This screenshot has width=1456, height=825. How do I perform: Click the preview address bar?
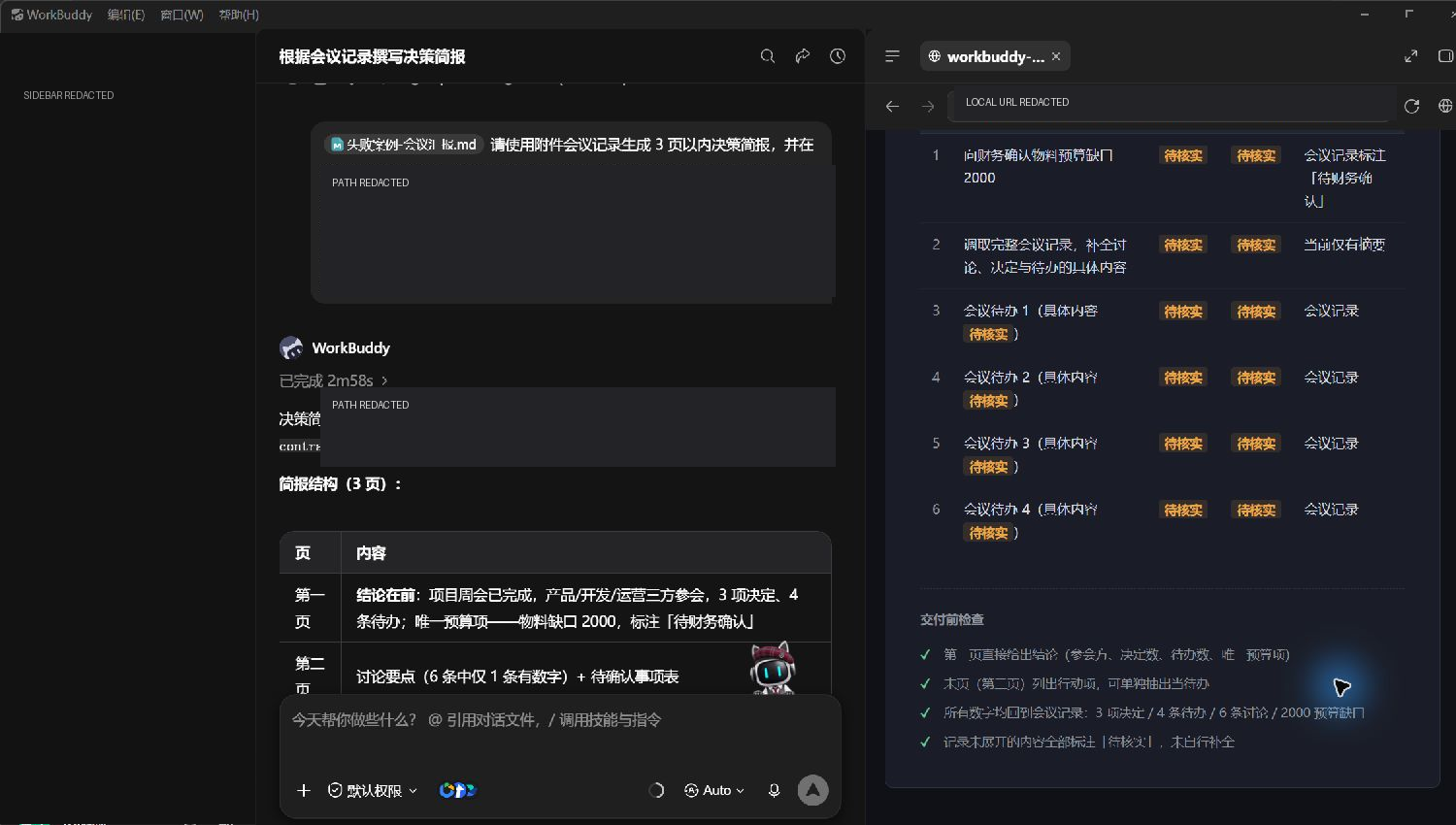pos(1171,103)
